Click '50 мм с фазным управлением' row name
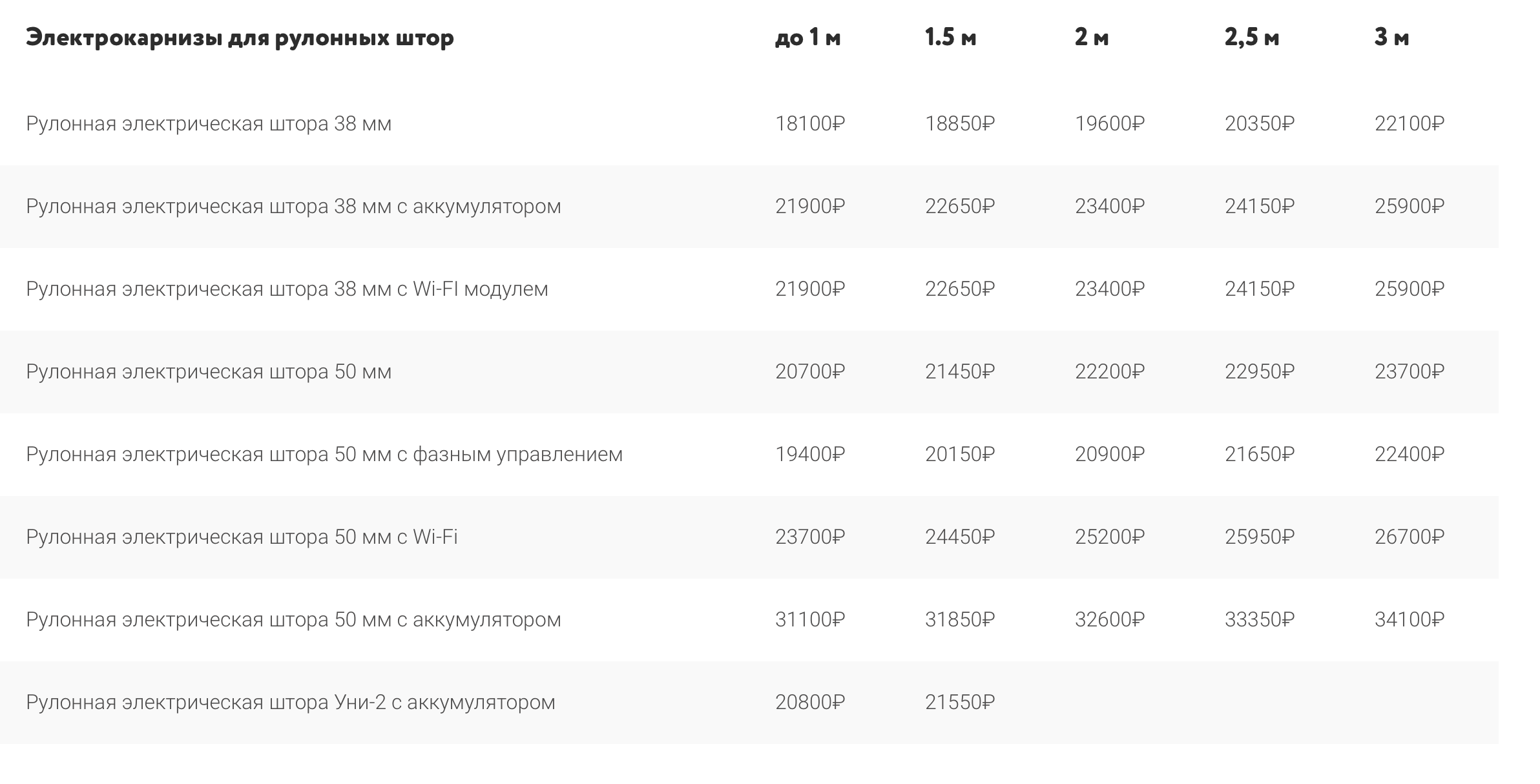The height and width of the screenshot is (784, 1540). point(324,455)
